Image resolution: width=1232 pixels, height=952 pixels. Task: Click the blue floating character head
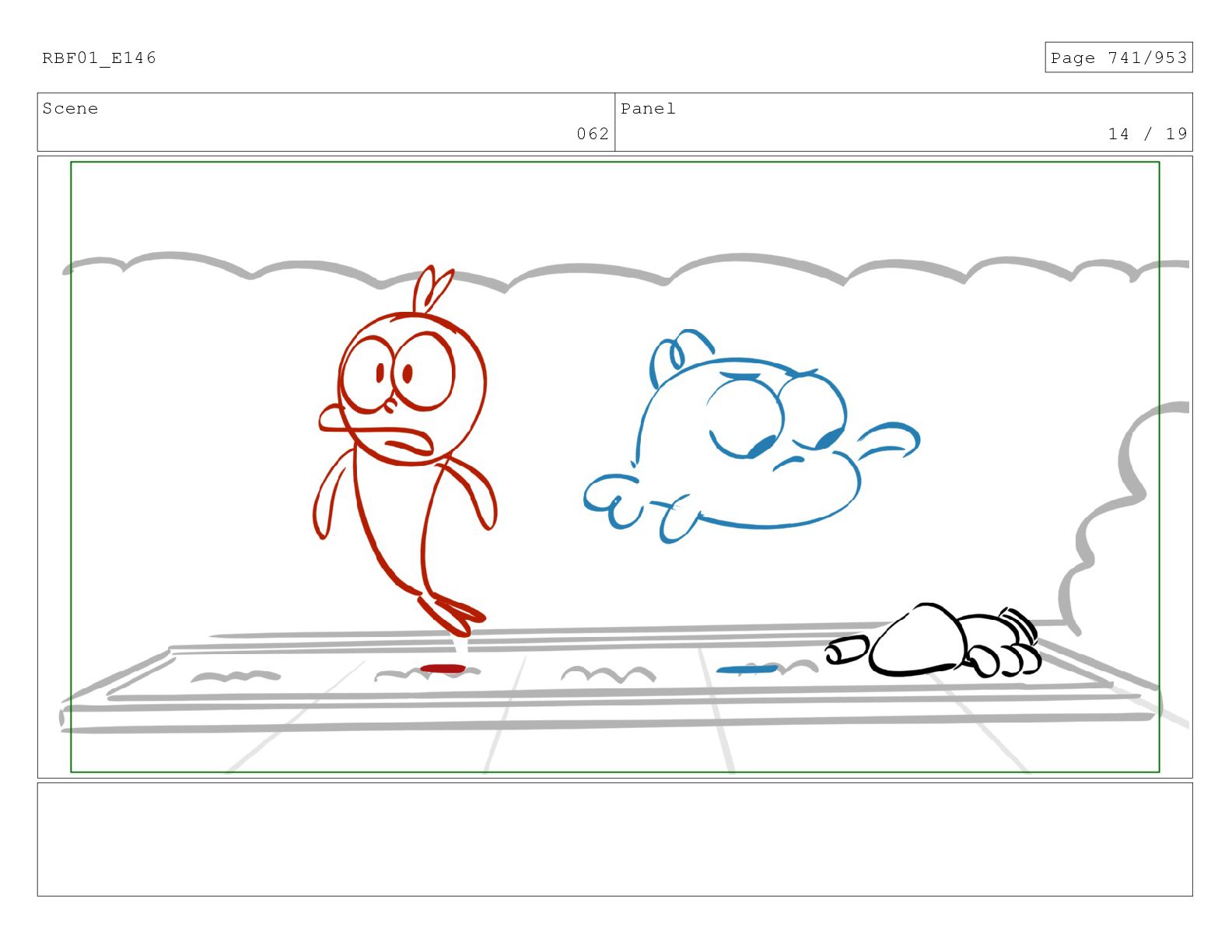click(x=751, y=437)
